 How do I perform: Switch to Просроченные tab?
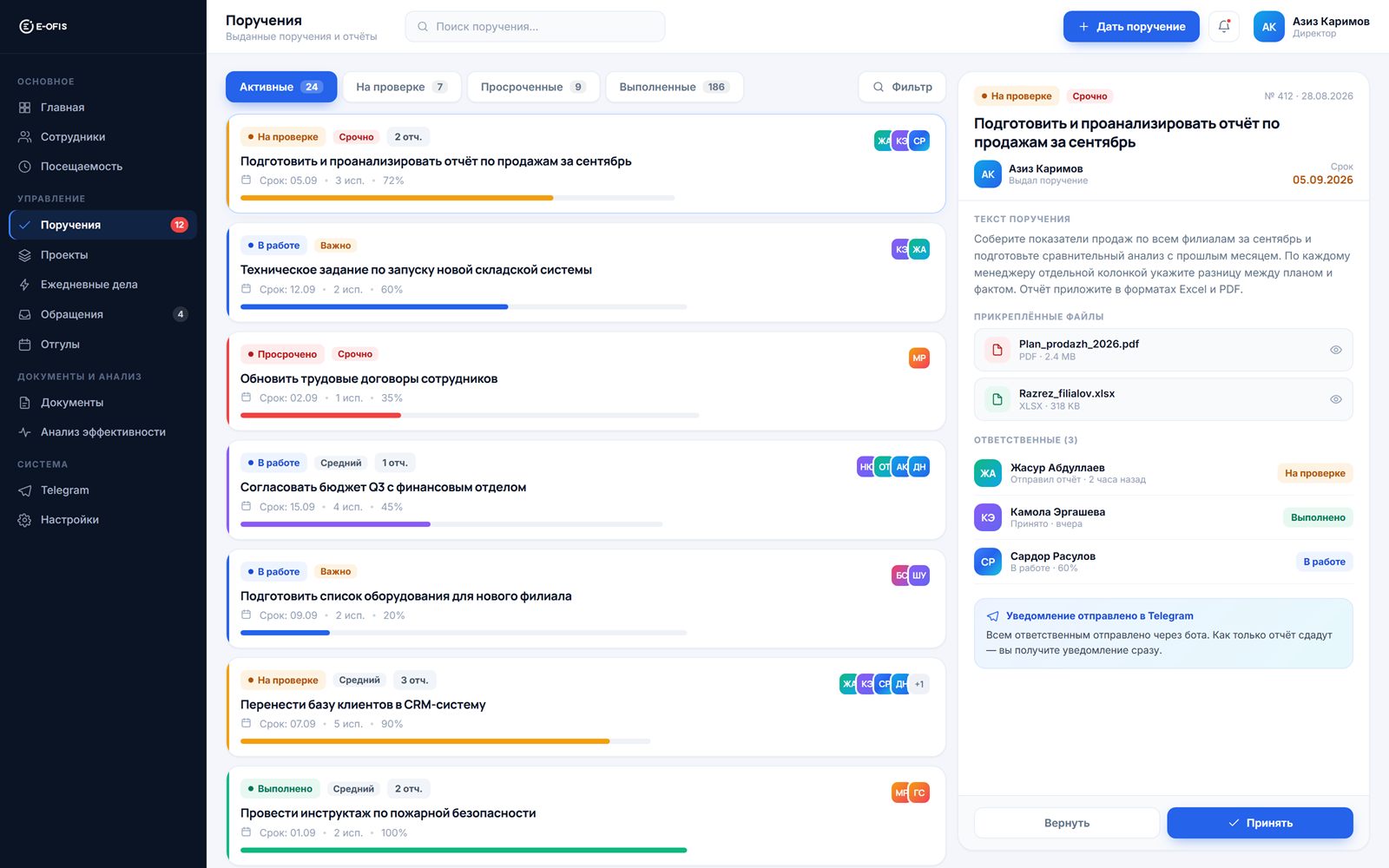point(533,87)
